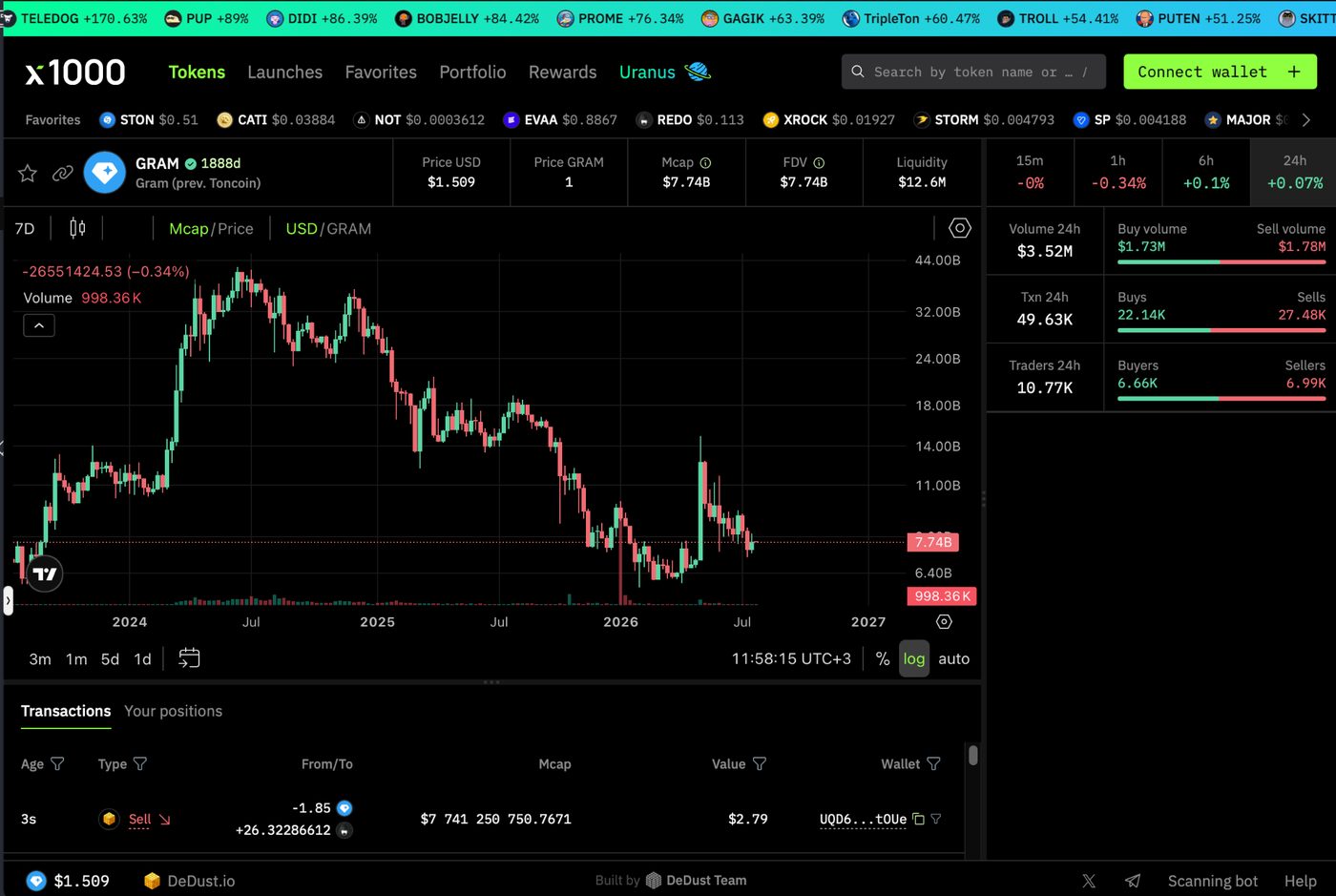Open the Help link in the footer

pyautogui.click(x=1300, y=881)
